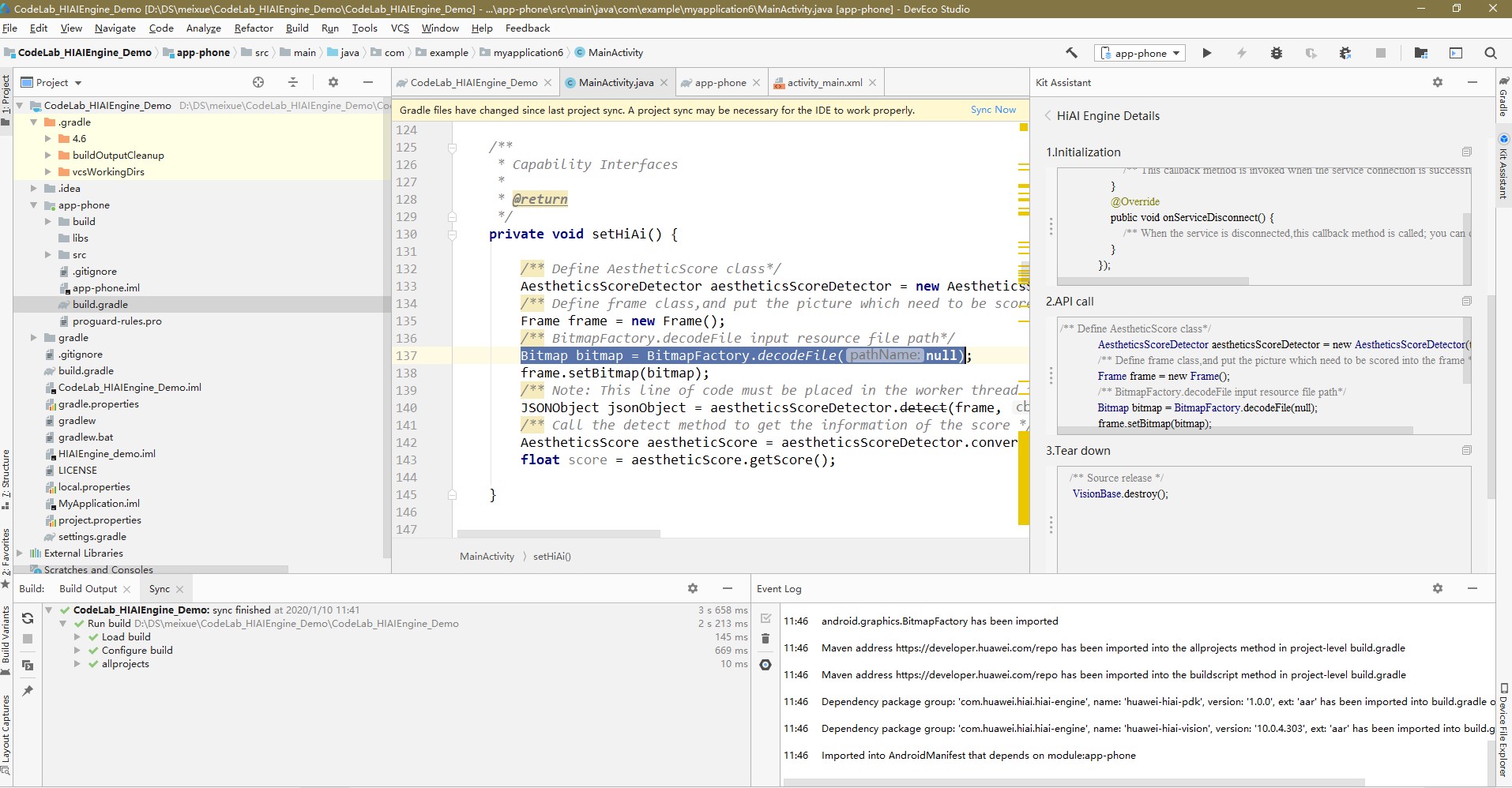Hide the Project panel with the minus icon
The width and height of the screenshot is (1512, 788).
click(368, 82)
